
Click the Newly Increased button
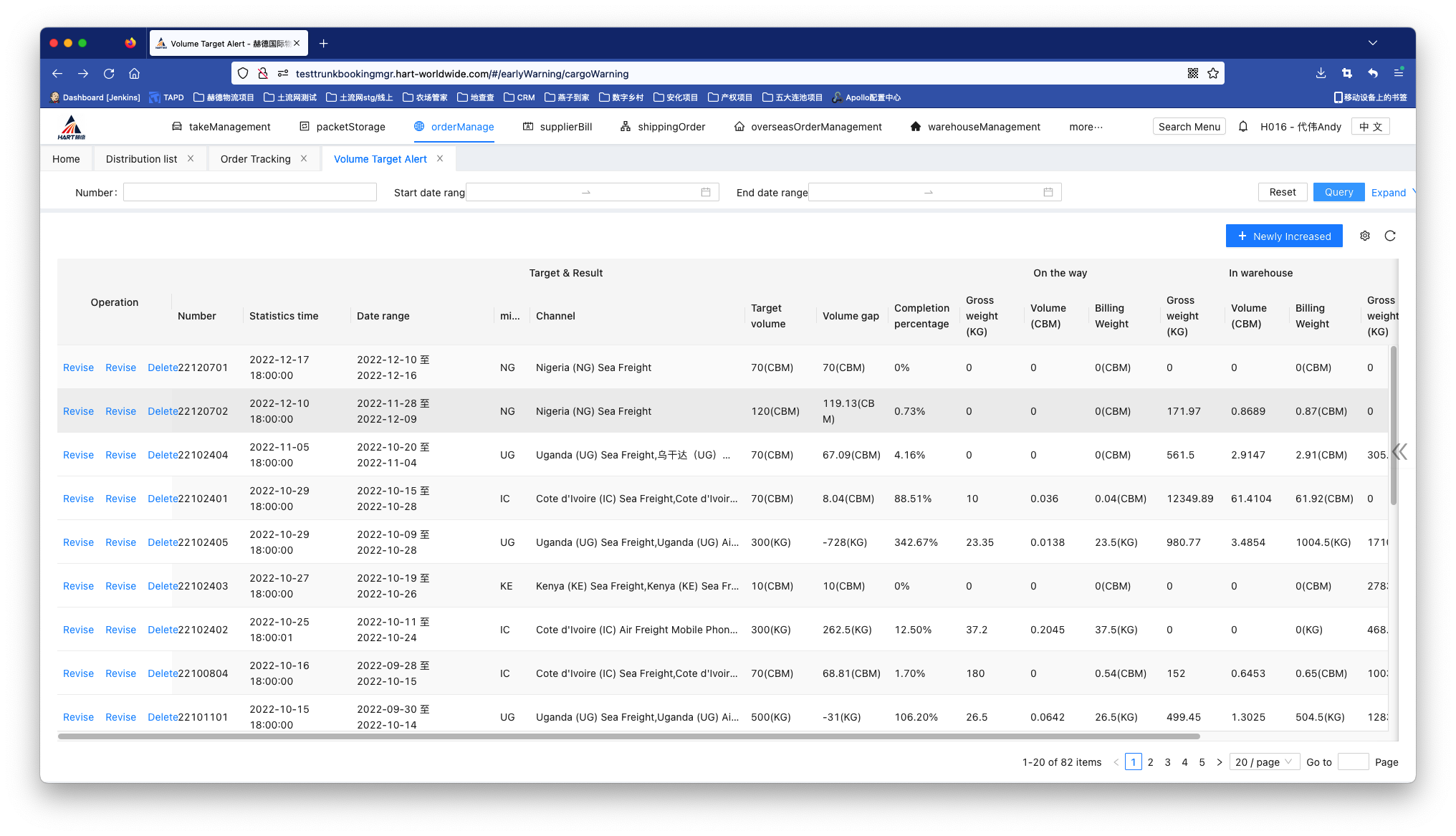point(1284,236)
